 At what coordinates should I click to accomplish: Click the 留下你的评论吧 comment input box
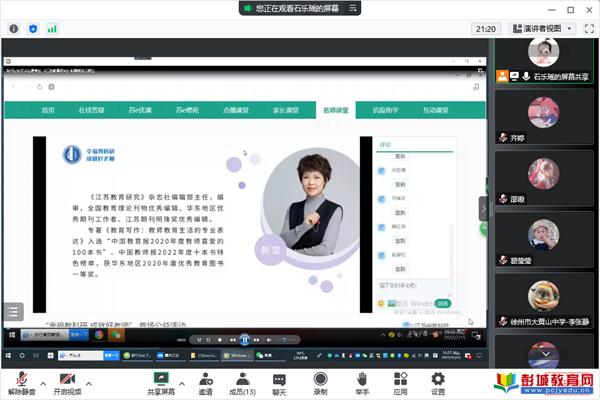[x=414, y=288]
